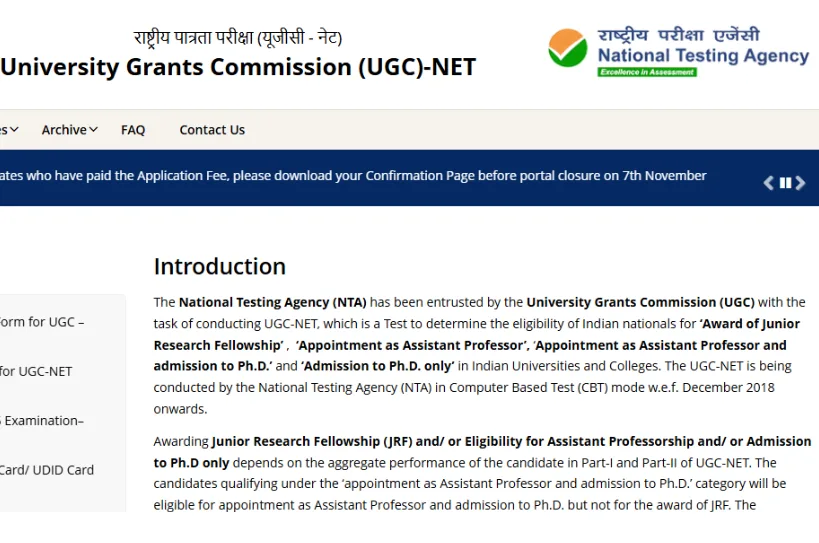Open the Contact Us page
The image size is (819, 543).
[x=212, y=129]
